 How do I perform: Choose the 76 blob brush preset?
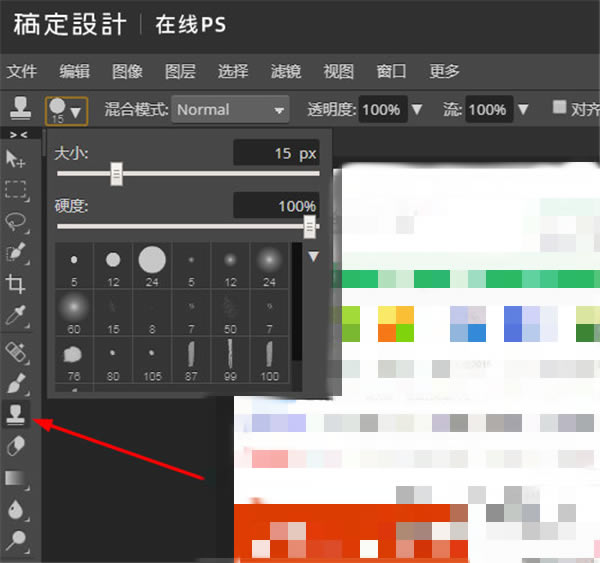point(74,360)
